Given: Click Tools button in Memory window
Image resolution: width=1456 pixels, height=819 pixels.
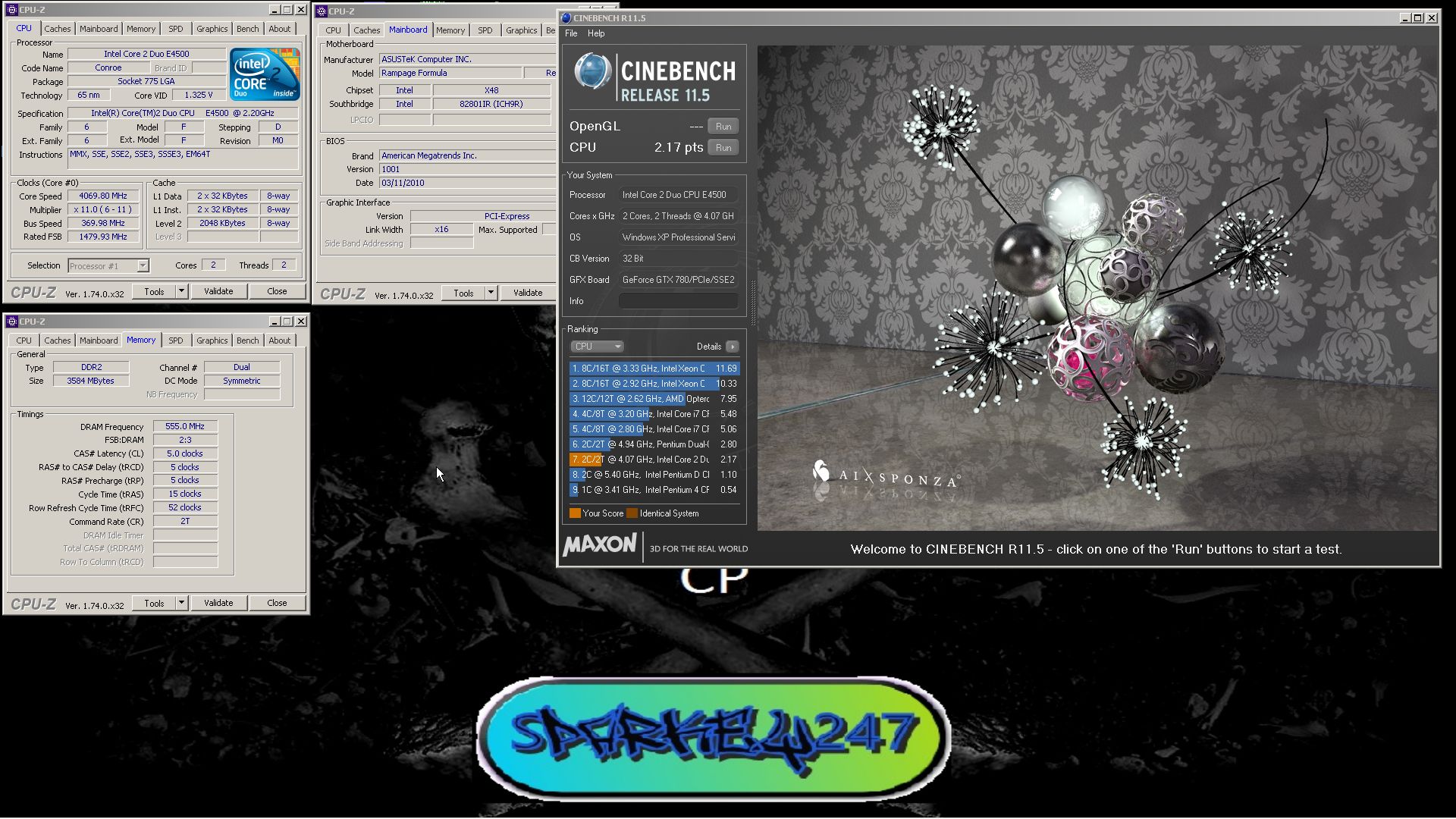Looking at the screenshot, I should click(x=154, y=603).
